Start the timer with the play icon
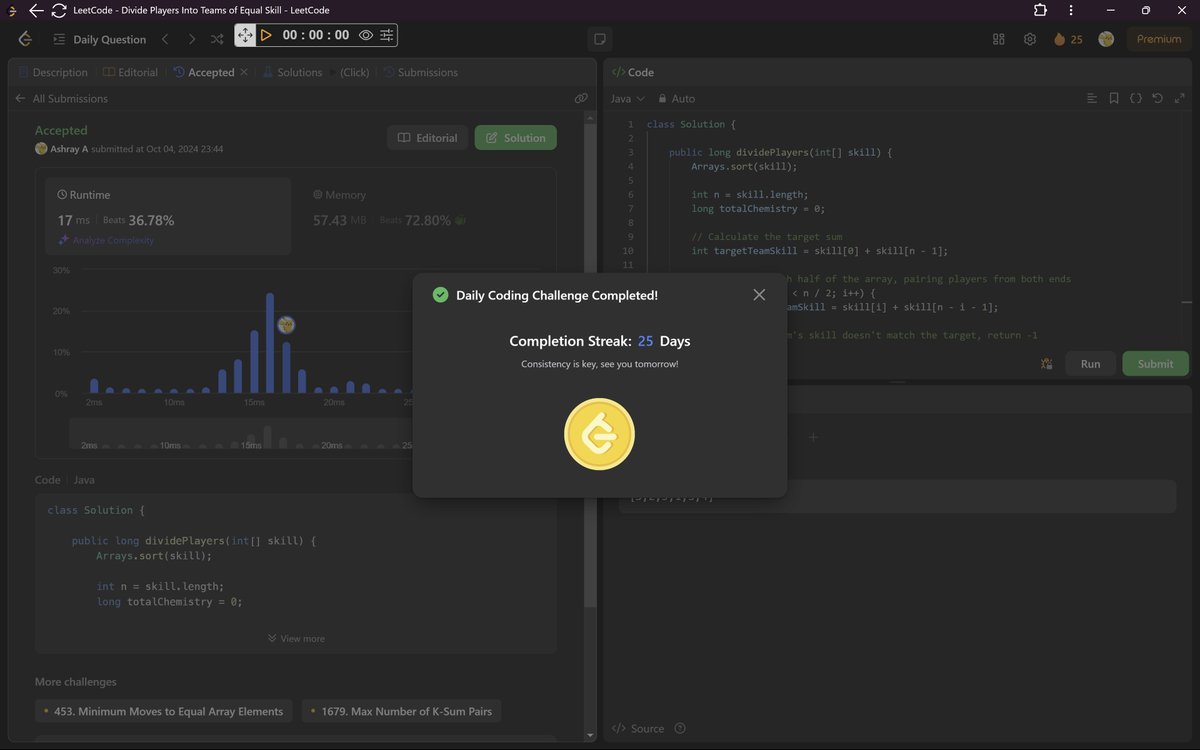This screenshot has width=1200, height=750. click(x=266, y=35)
